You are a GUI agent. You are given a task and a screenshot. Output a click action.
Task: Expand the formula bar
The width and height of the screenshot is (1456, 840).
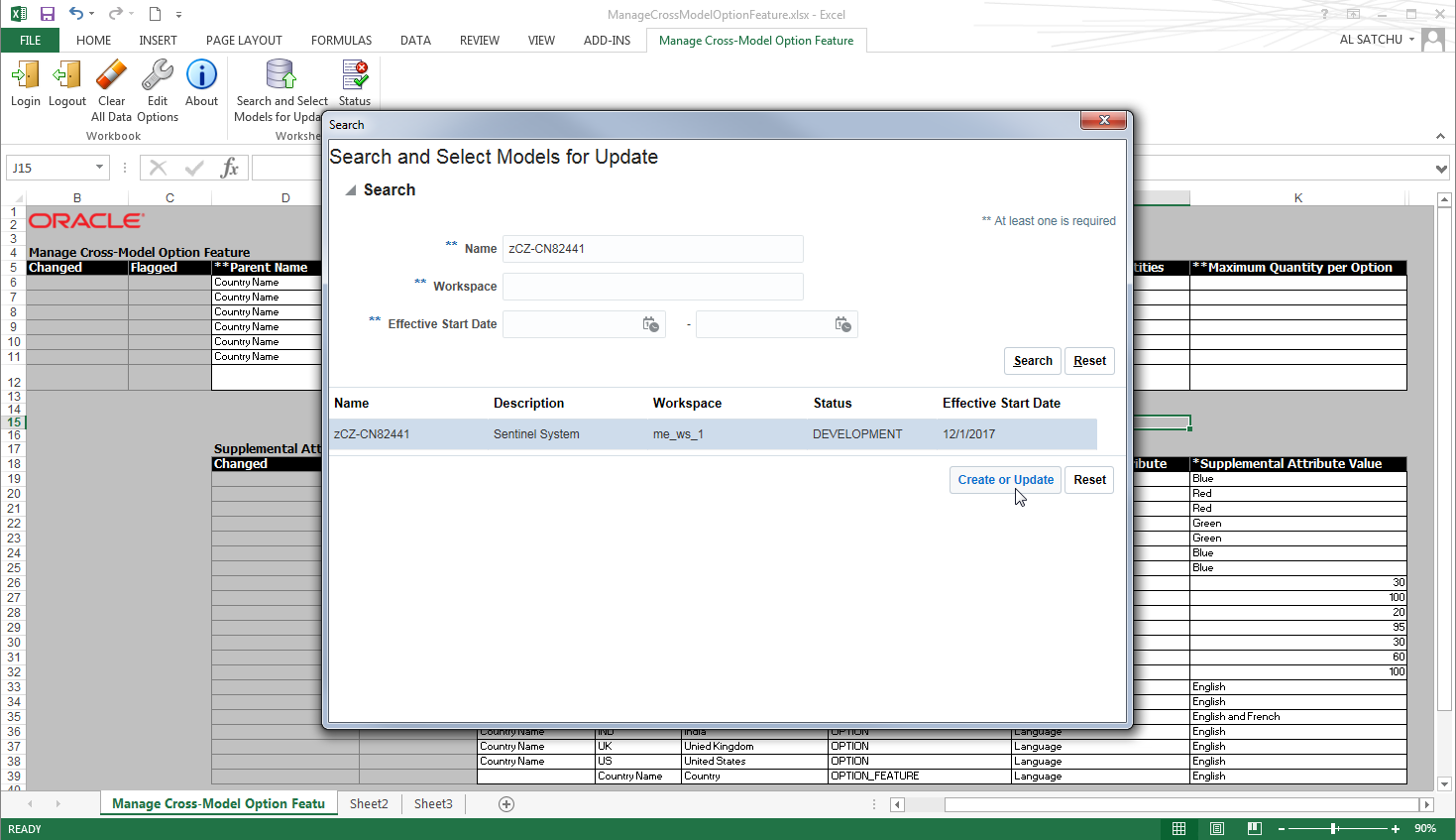point(1441,169)
